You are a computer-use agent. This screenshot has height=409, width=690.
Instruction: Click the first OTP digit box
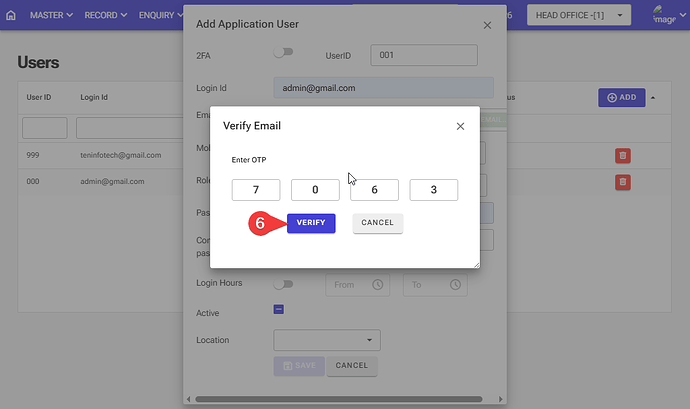pos(256,190)
